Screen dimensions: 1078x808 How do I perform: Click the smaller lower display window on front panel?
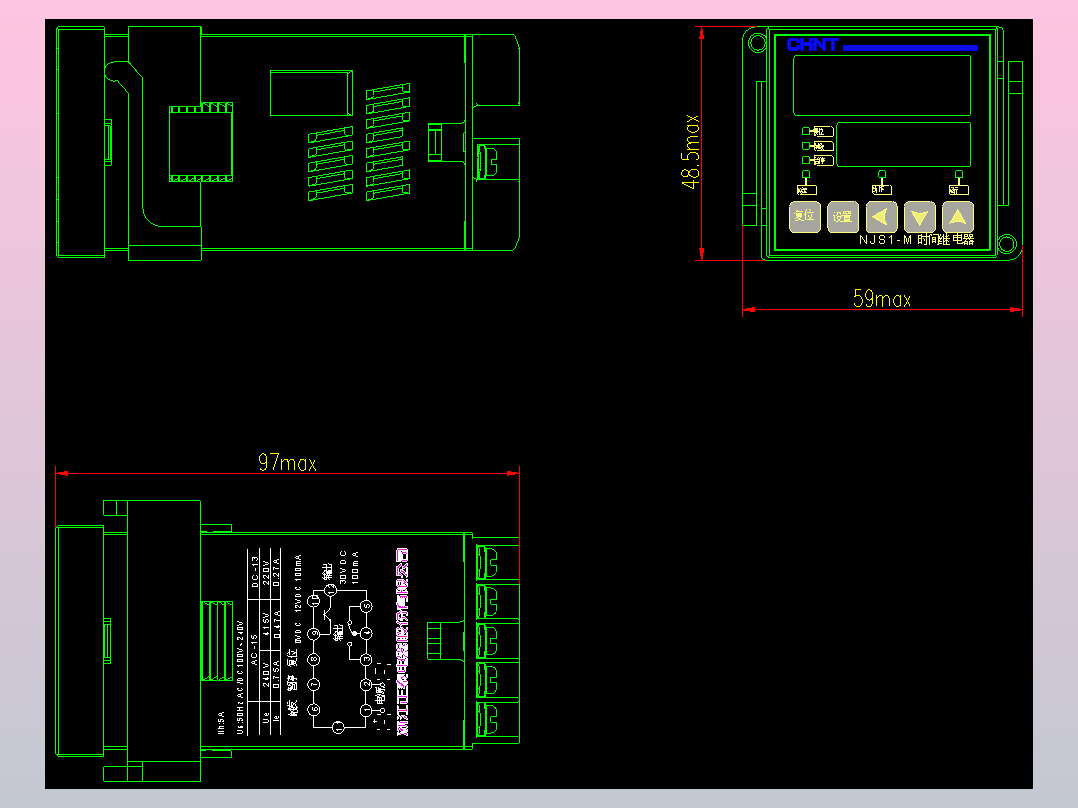pos(903,144)
